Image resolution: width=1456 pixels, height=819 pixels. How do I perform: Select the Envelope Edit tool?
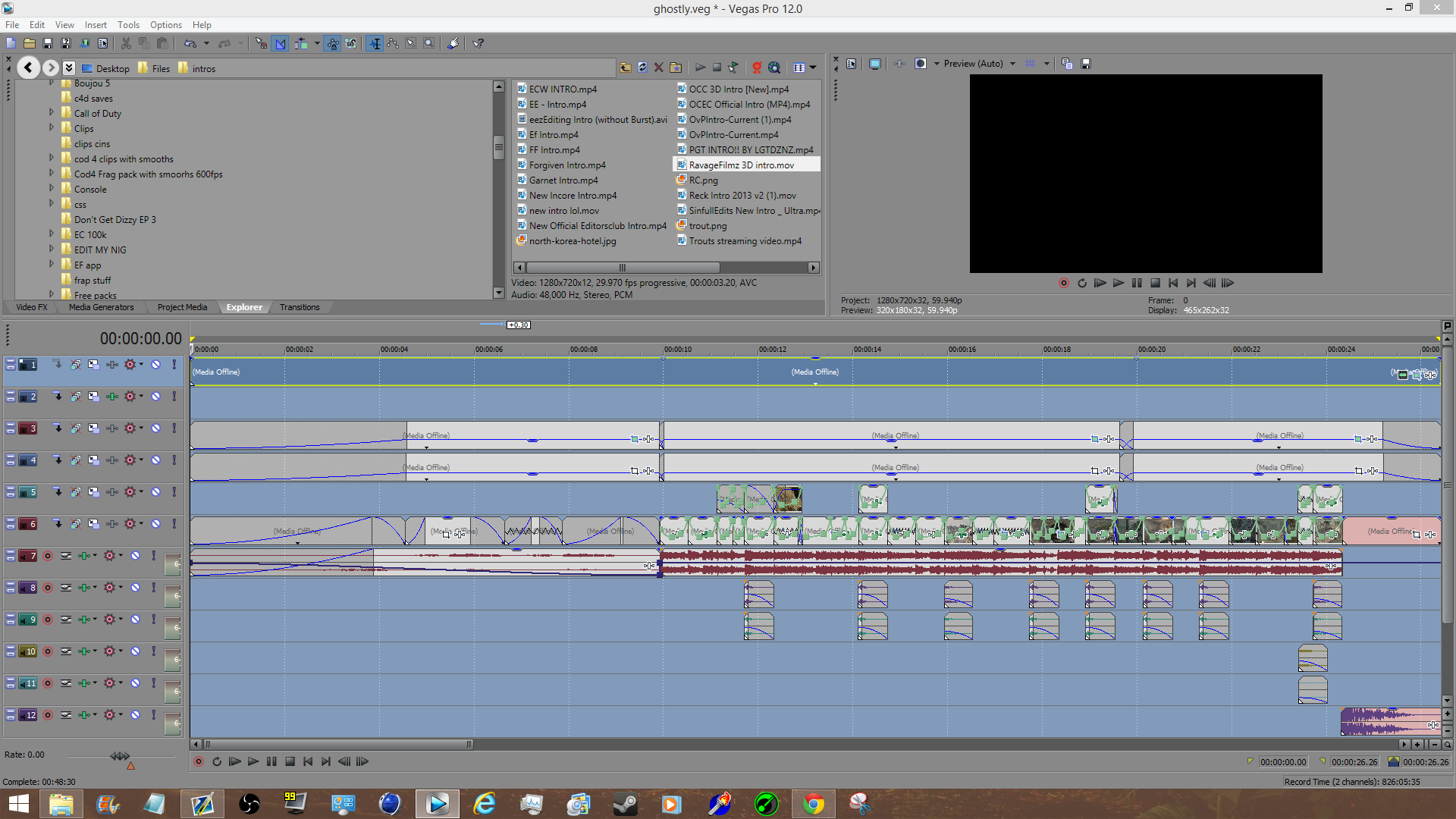(x=393, y=43)
